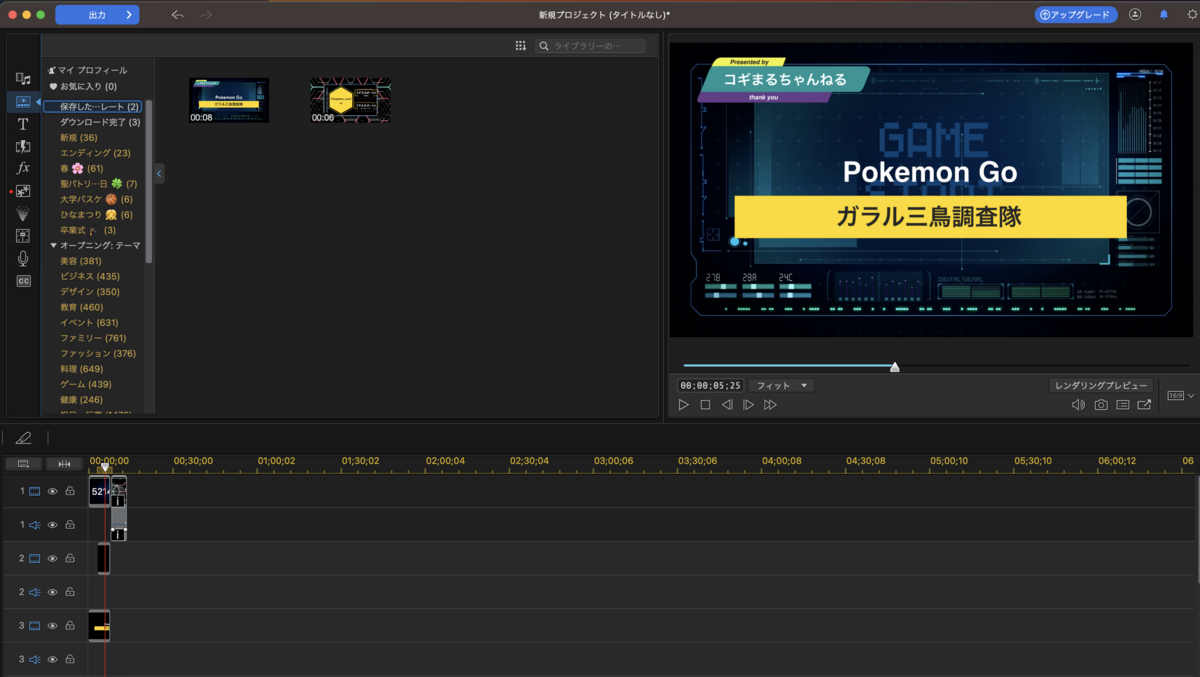Click the library category list scrollbar

click(149, 180)
